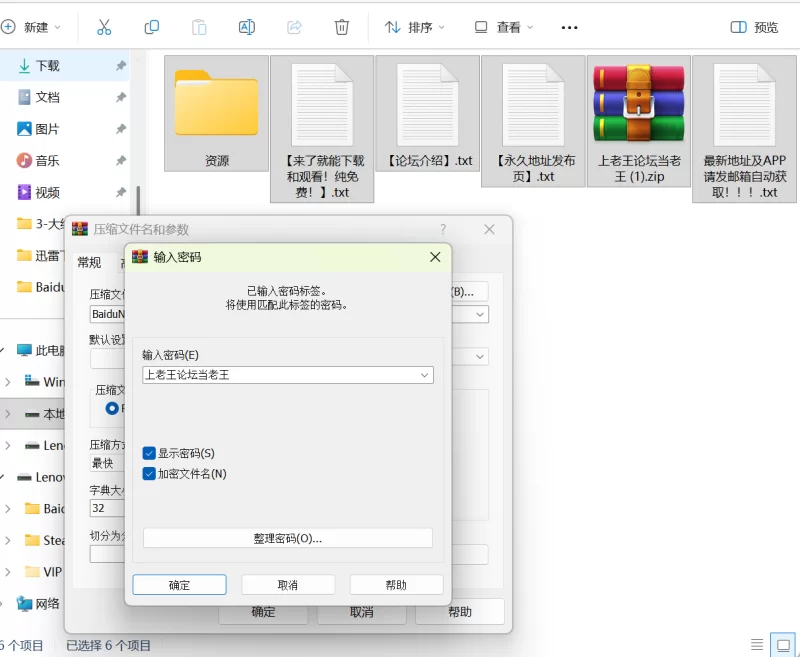Viewport: 800px width, 657px height.
Task: Click 帮助 in the password dialog
Action: coord(396,585)
